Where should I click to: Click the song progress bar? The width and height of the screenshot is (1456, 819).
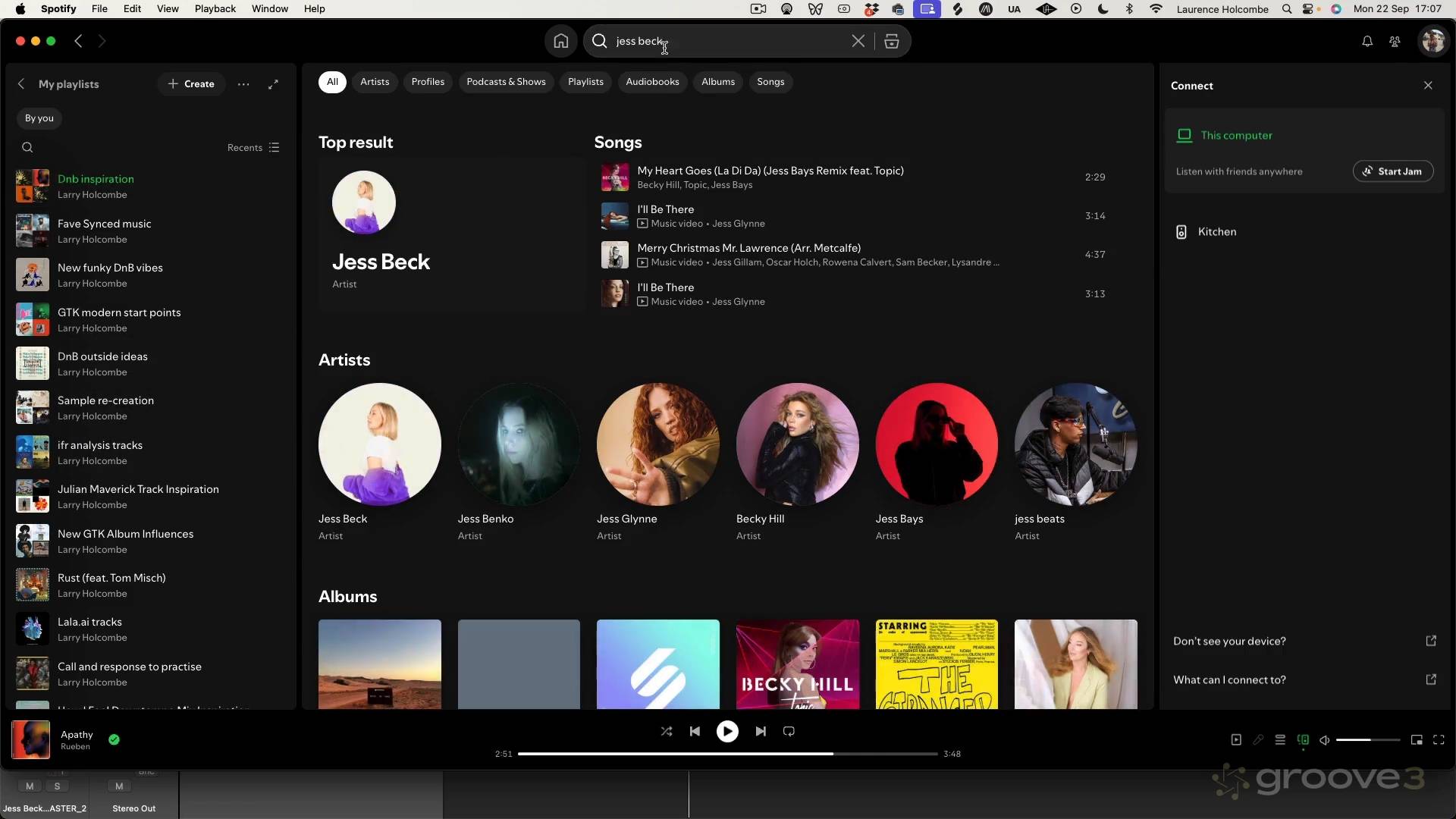(x=726, y=754)
